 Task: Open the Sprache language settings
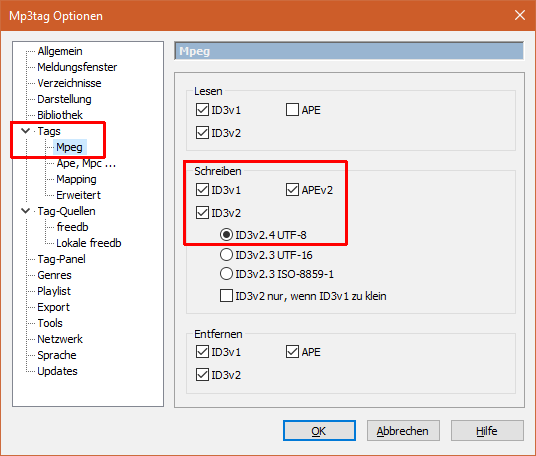(x=57, y=355)
